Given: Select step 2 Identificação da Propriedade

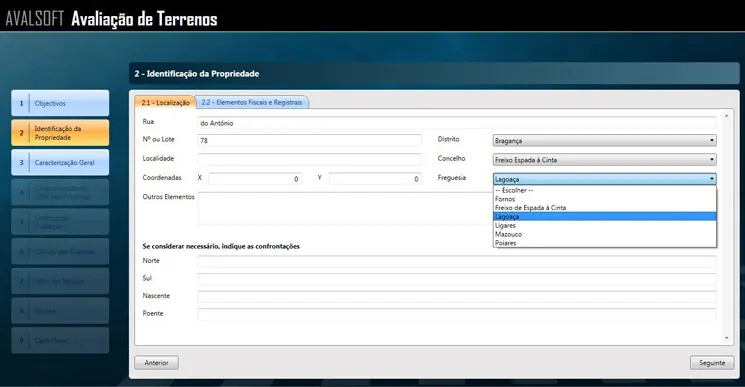Looking at the screenshot, I should tap(60, 132).
